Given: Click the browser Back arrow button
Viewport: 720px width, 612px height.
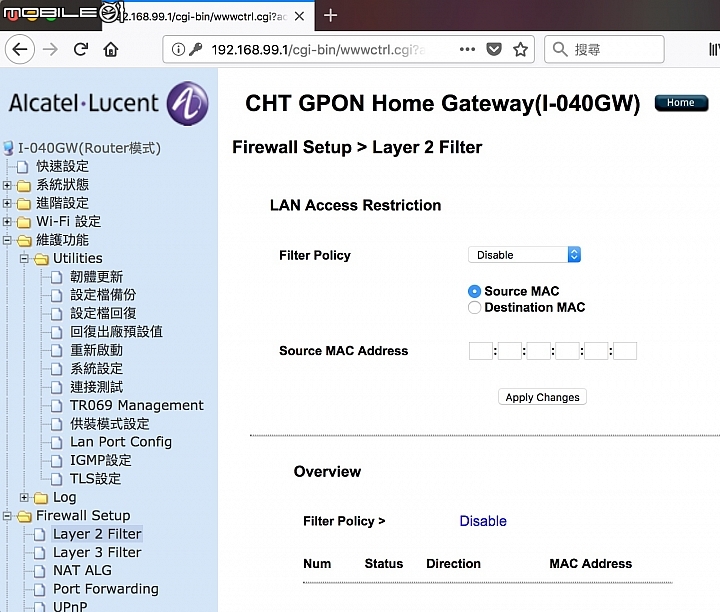Looking at the screenshot, I should click(20, 49).
